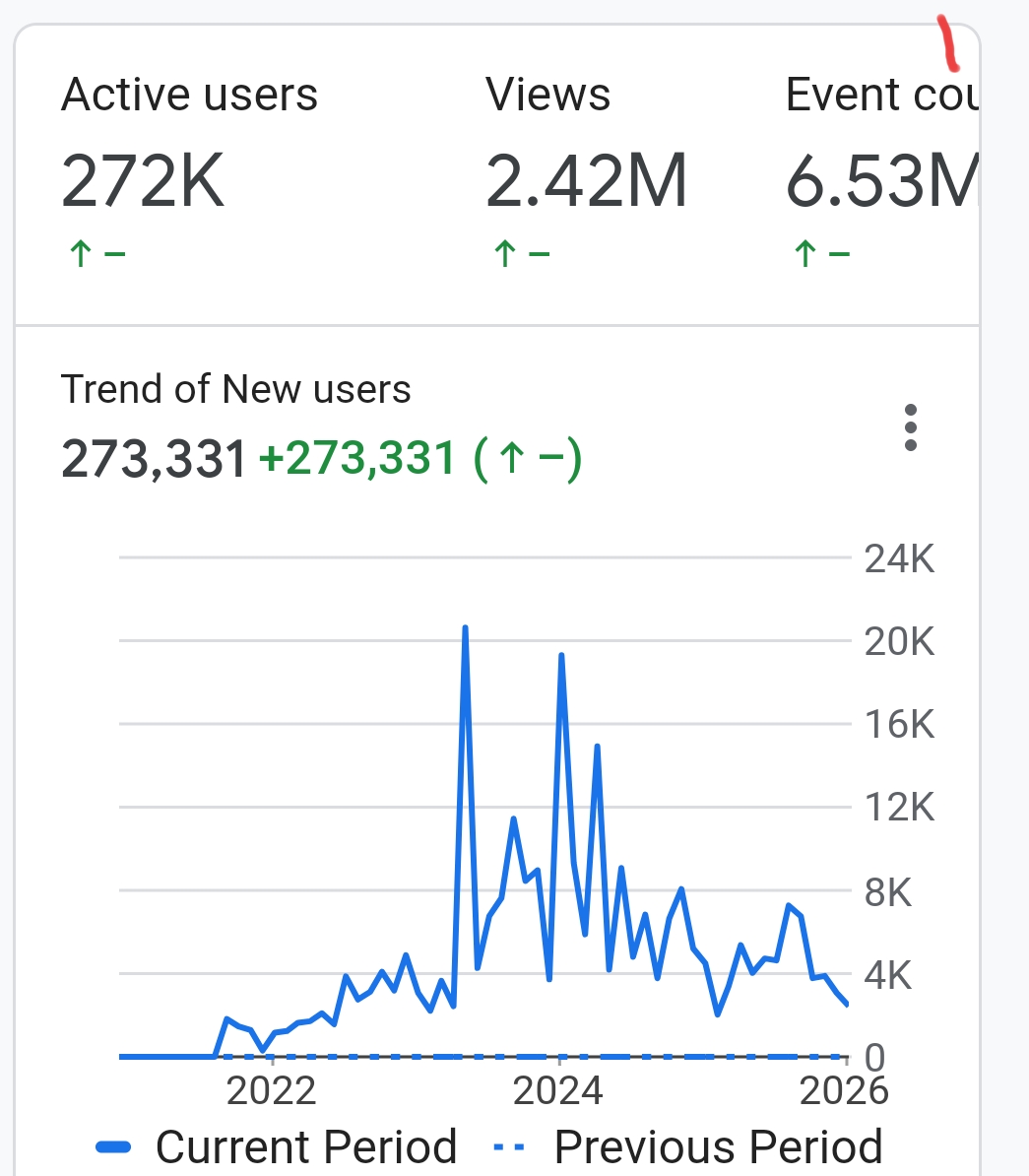Toggle the Previous Period series label
Screen dimensions: 1029x1176
718,1147
